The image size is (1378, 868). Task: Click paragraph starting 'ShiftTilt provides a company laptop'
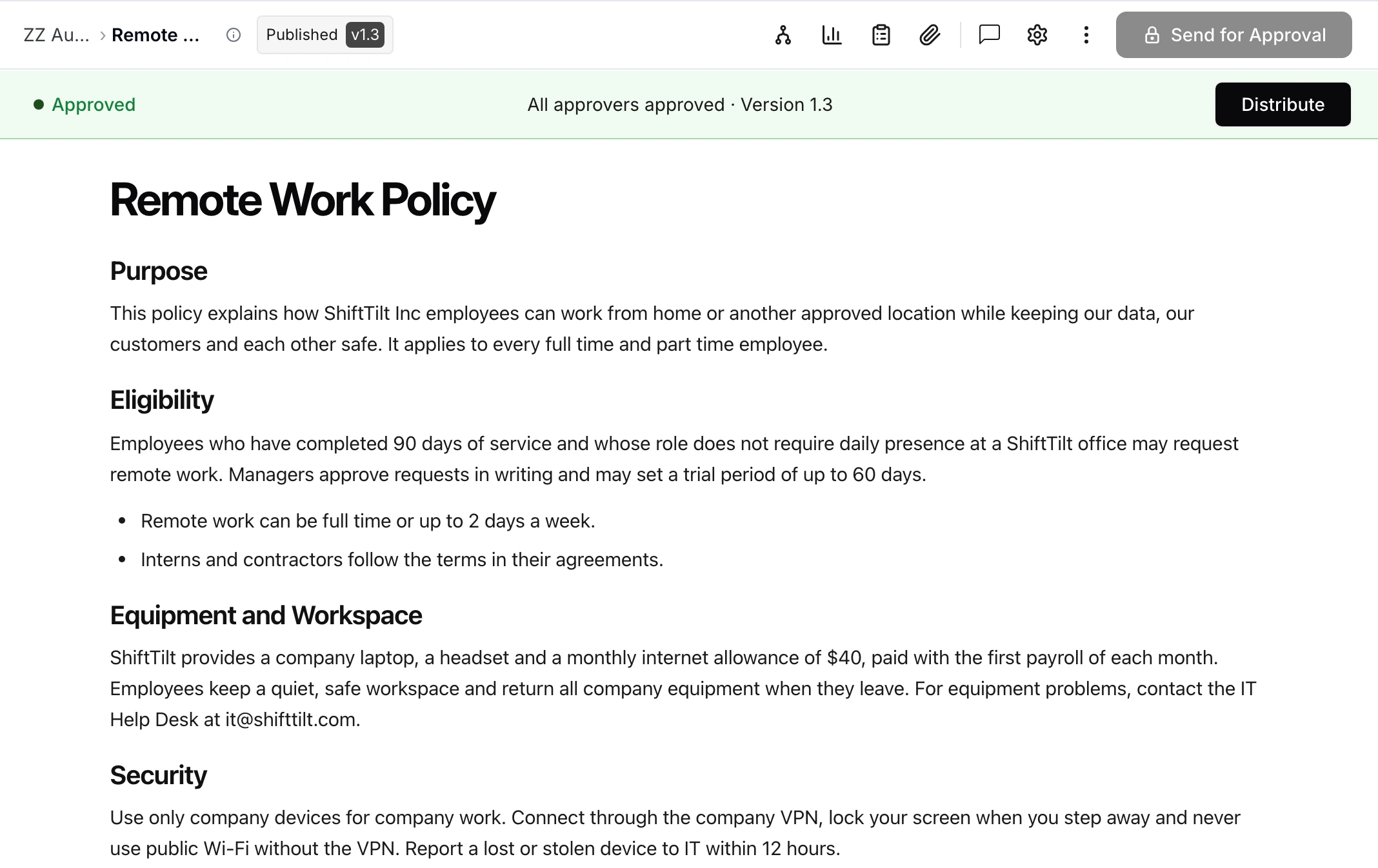(x=683, y=689)
